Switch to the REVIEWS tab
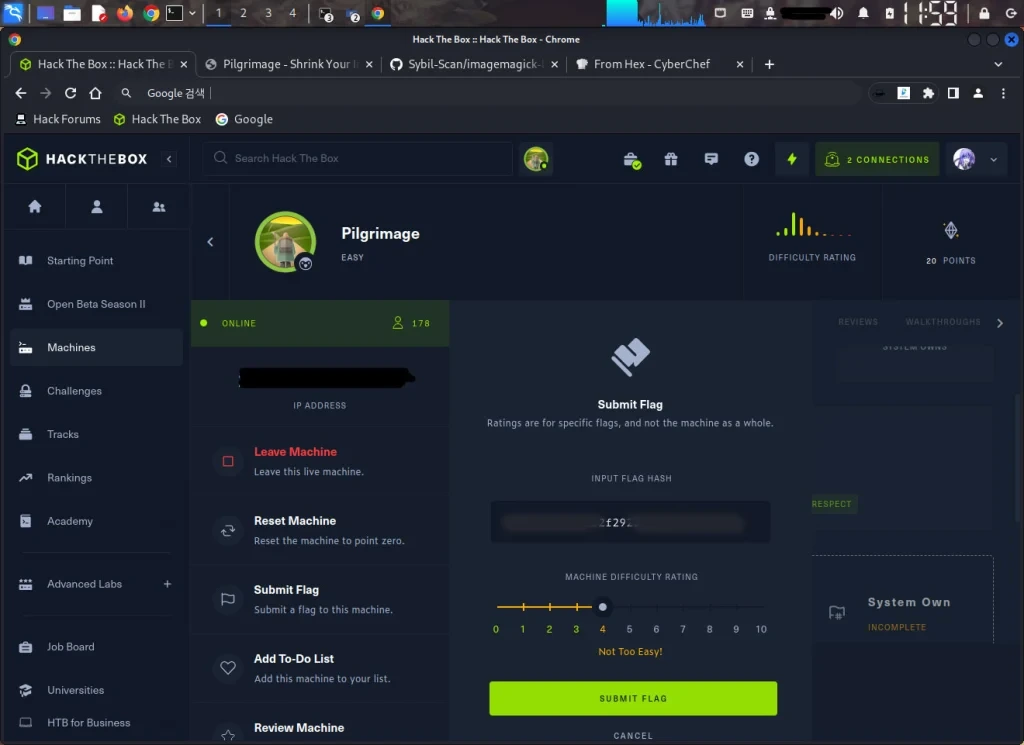Image resolution: width=1024 pixels, height=745 pixels. 857,322
